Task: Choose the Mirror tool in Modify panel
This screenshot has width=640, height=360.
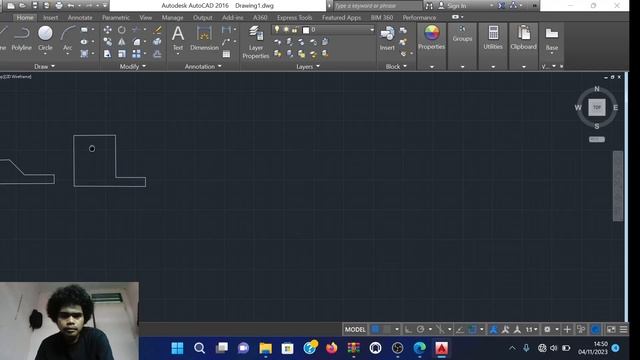Action: 122,42
